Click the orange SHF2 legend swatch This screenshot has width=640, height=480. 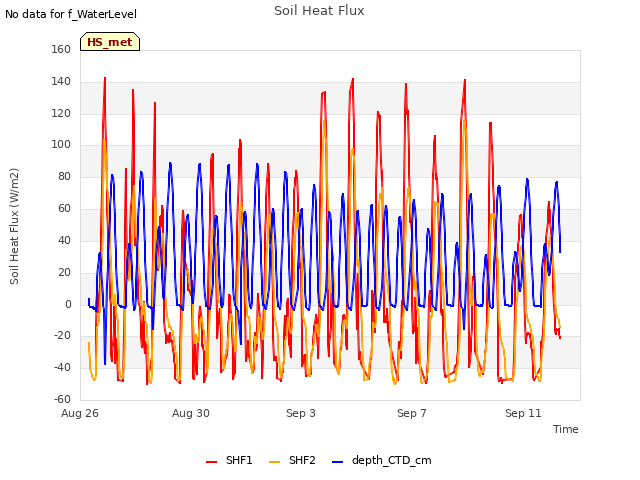[275, 462]
